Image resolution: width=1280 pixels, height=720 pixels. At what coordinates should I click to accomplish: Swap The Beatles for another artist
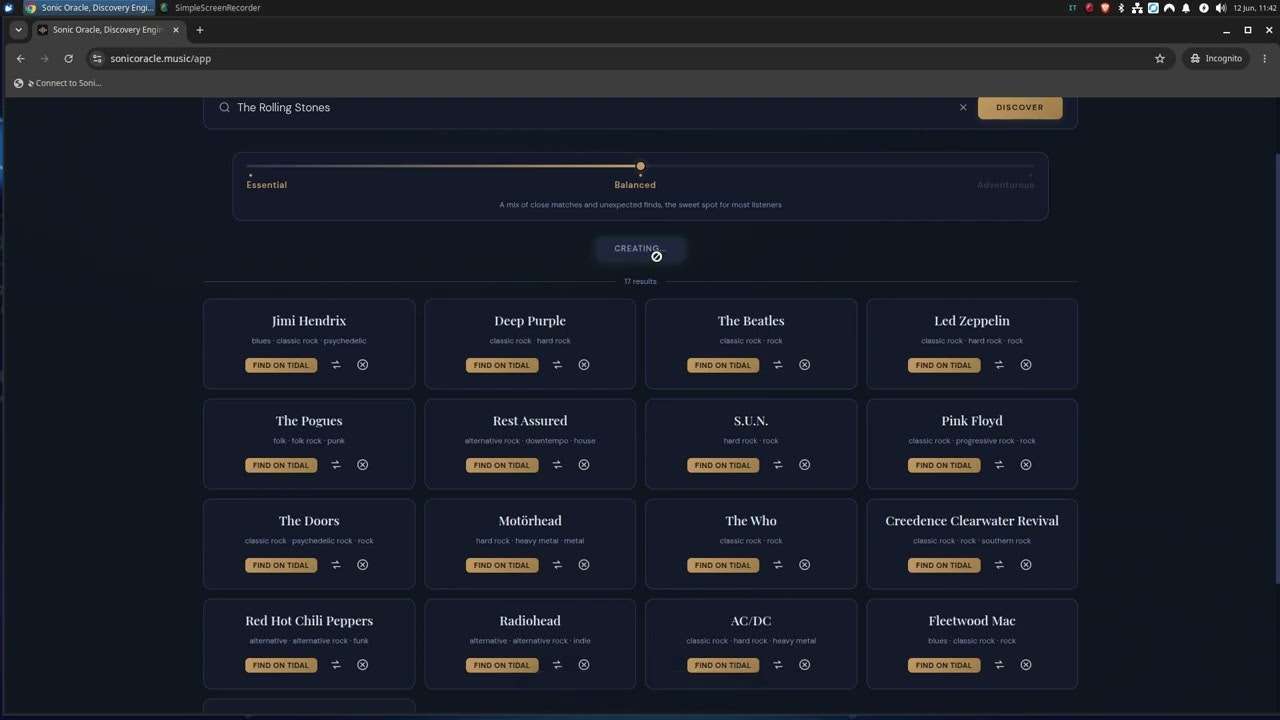coord(778,365)
